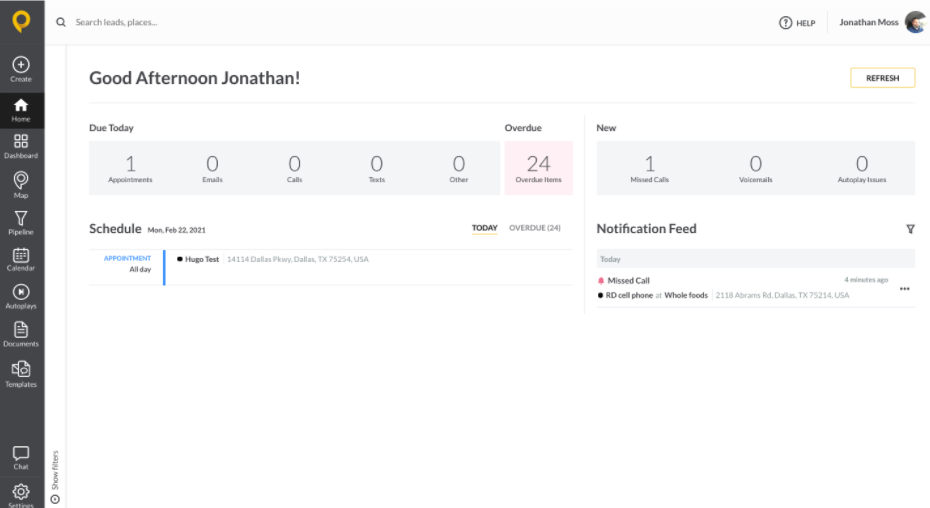The image size is (930, 508).
Task: Open the Calendar section
Action: 21,260
